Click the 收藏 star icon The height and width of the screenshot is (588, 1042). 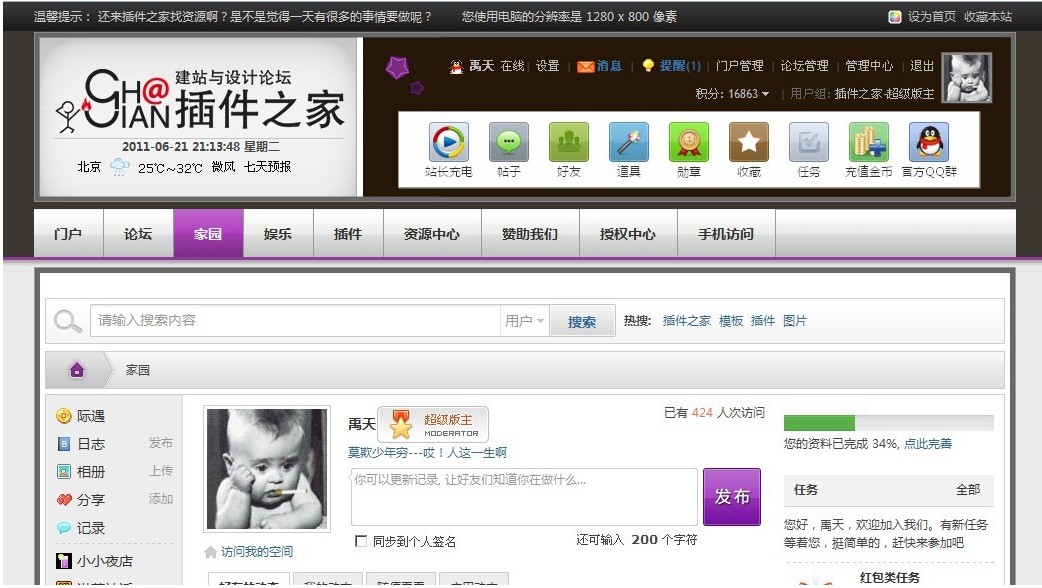[749, 142]
